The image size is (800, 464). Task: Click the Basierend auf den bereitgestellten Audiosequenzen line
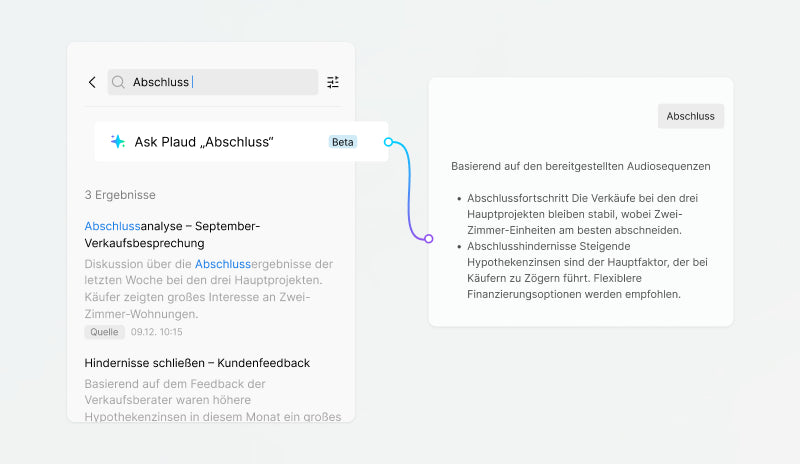(x=580, y=165)
